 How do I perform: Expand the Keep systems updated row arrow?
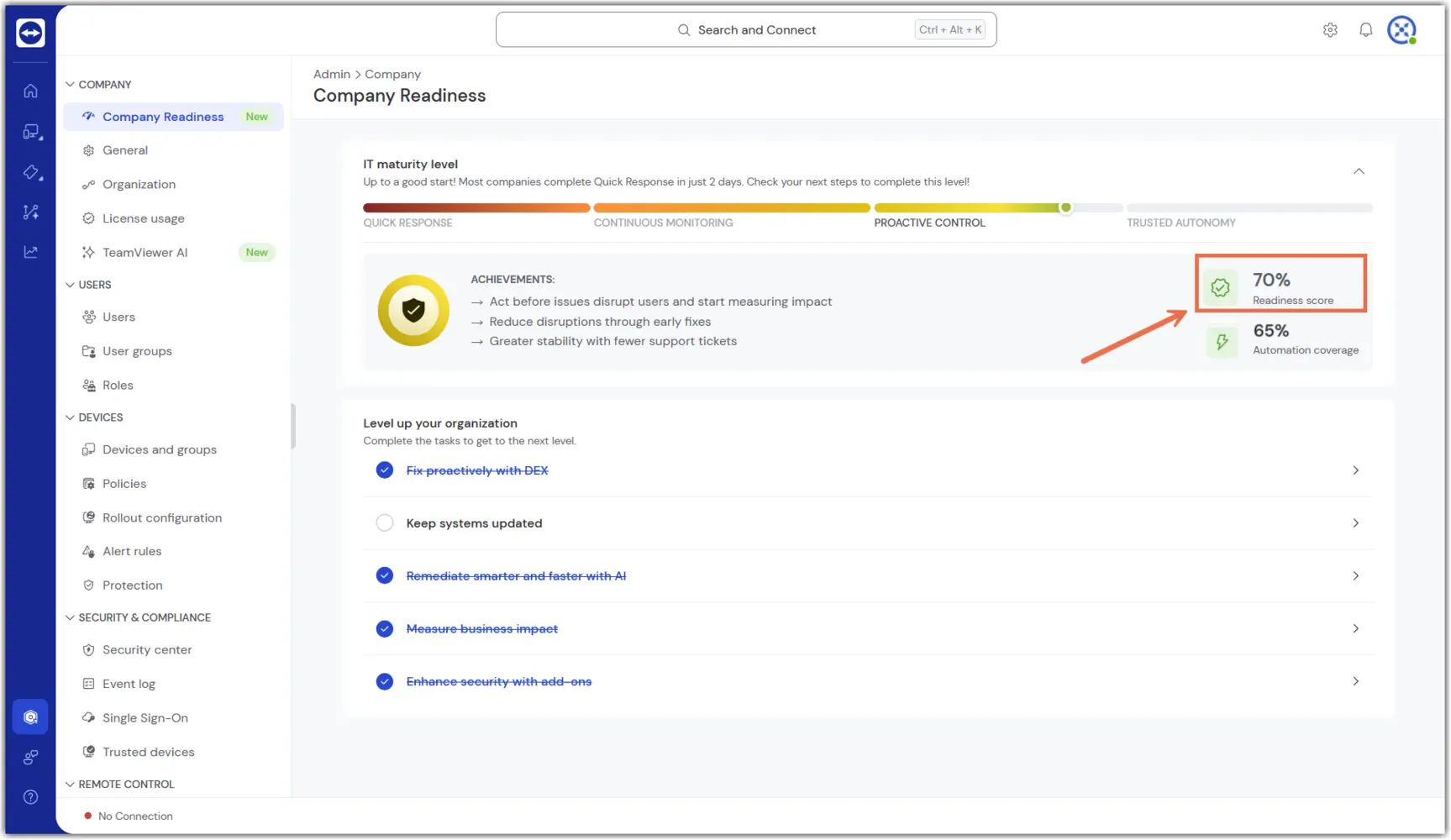pyautogui.click(x=1355, y=523)
